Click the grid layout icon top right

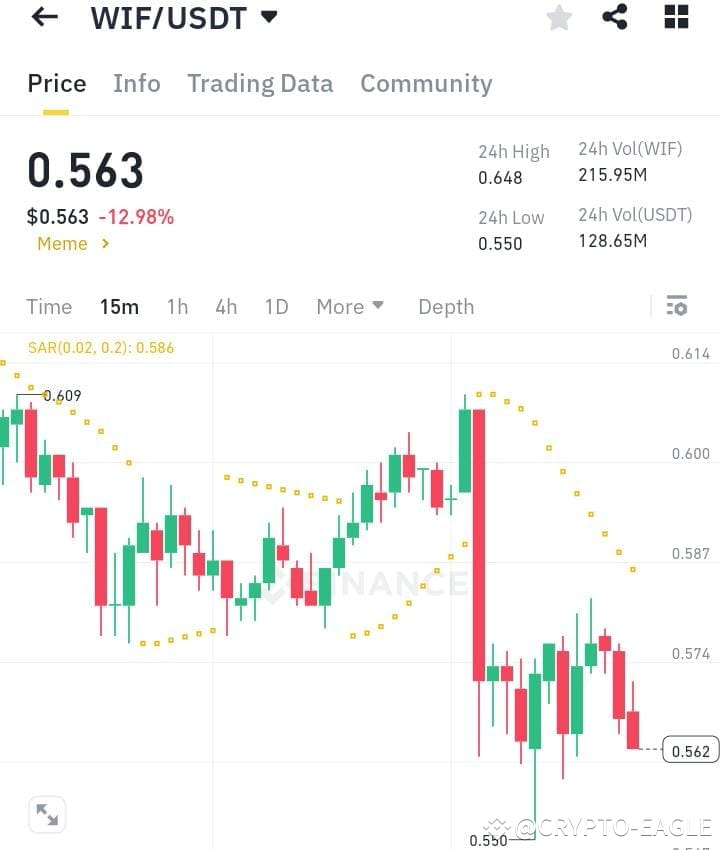point(675,16)
